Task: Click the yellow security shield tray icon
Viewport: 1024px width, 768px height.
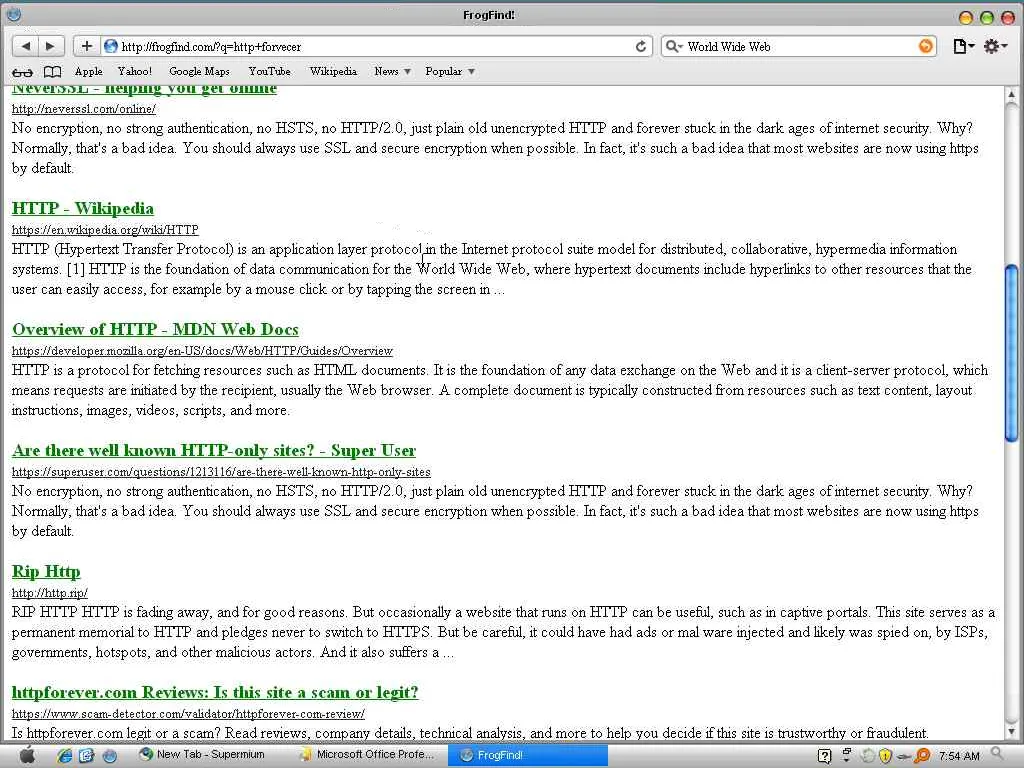Action: tap(886, 756)
